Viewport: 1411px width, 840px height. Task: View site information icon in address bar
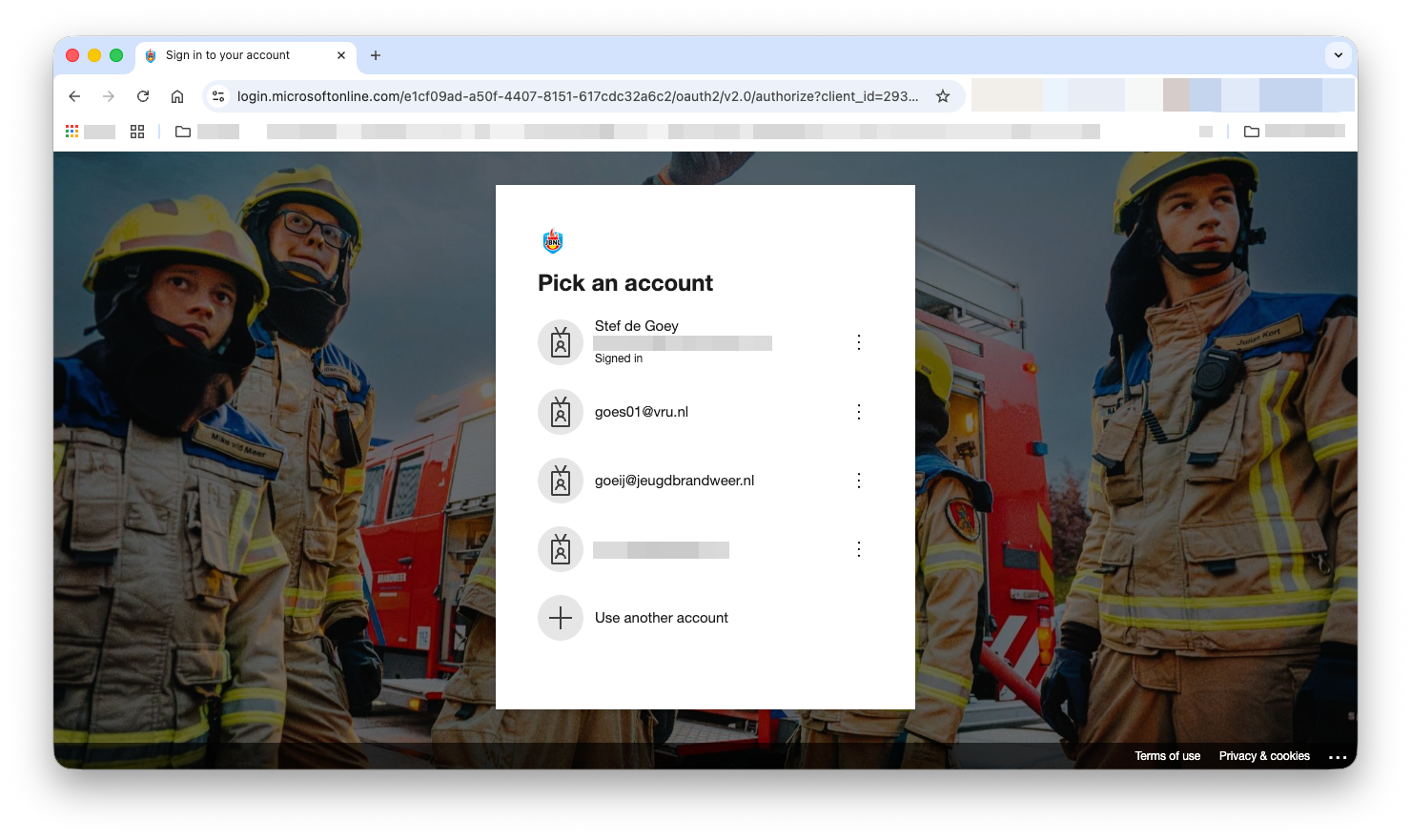[x=218, y=96]
